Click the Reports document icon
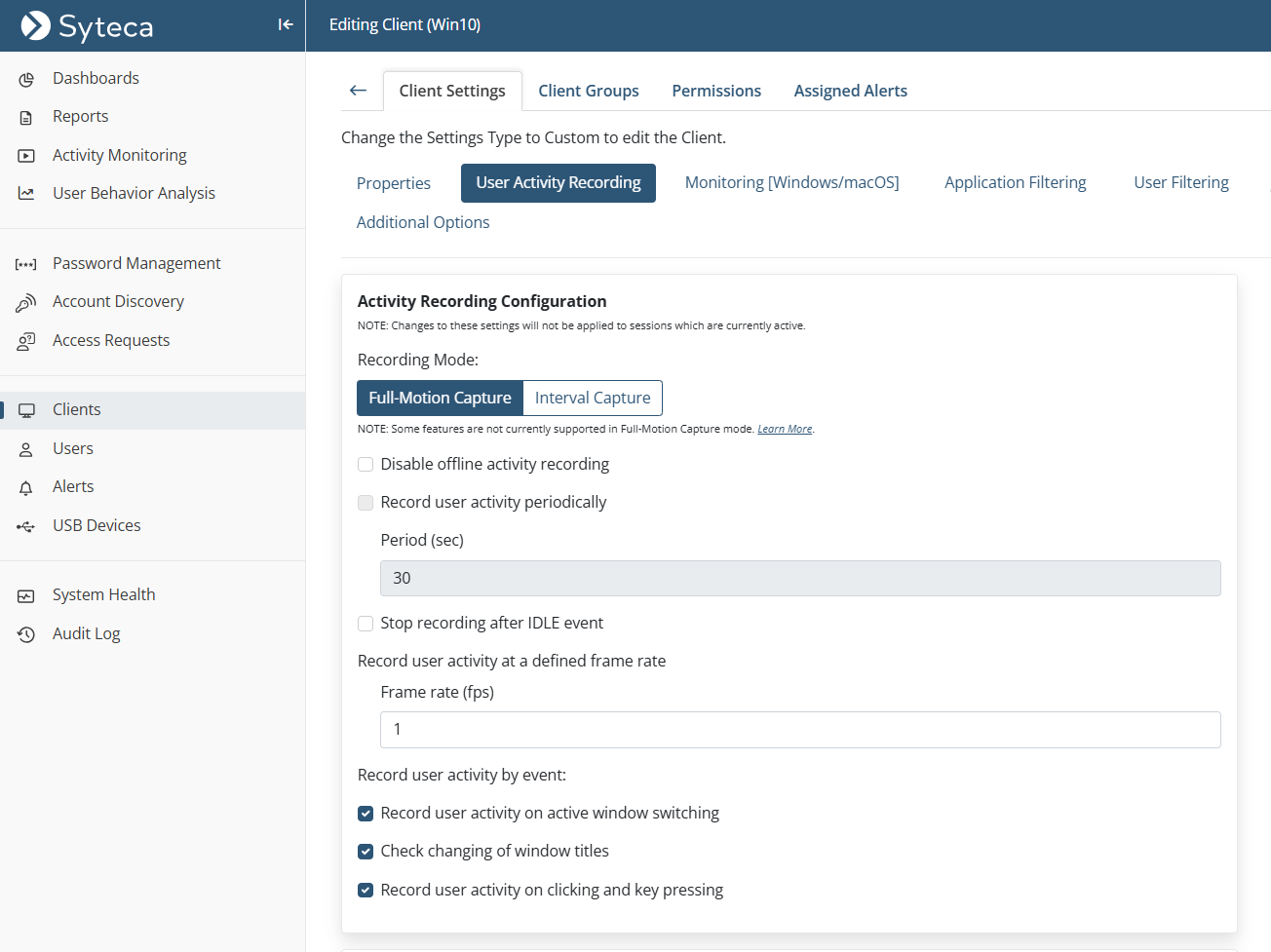The width and height of the screenshot is (1271, 952). [26, 117]
